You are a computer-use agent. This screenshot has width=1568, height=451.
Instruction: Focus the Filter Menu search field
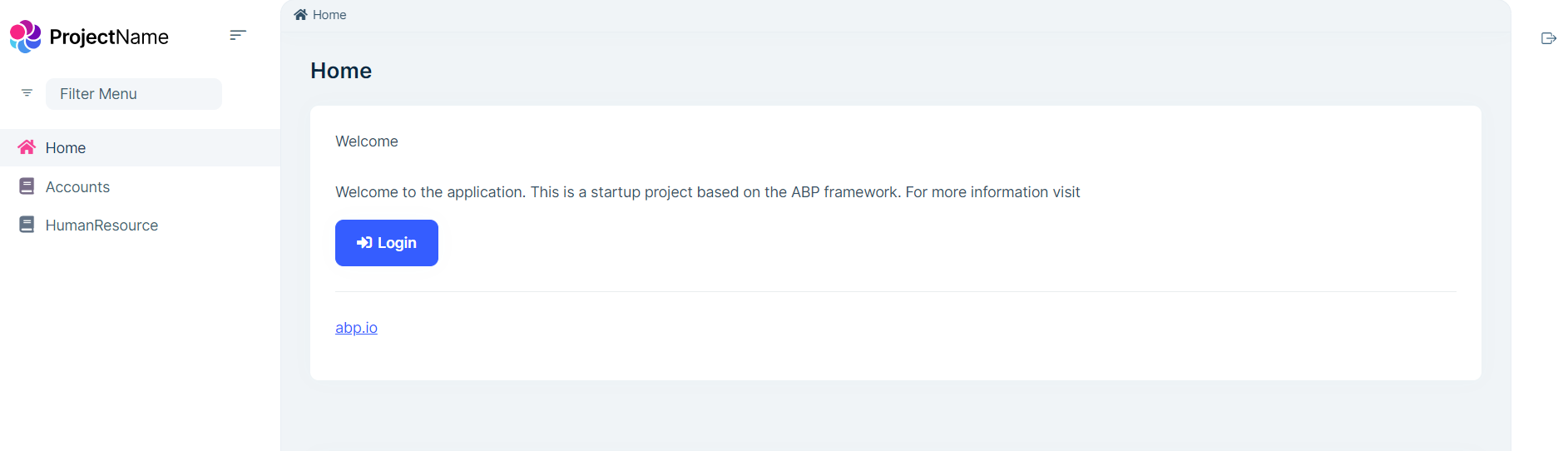(134, 94)
